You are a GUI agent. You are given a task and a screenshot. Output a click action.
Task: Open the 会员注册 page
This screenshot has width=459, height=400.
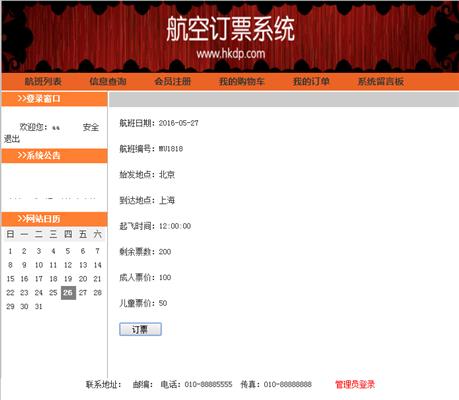(x=172, y=81)
